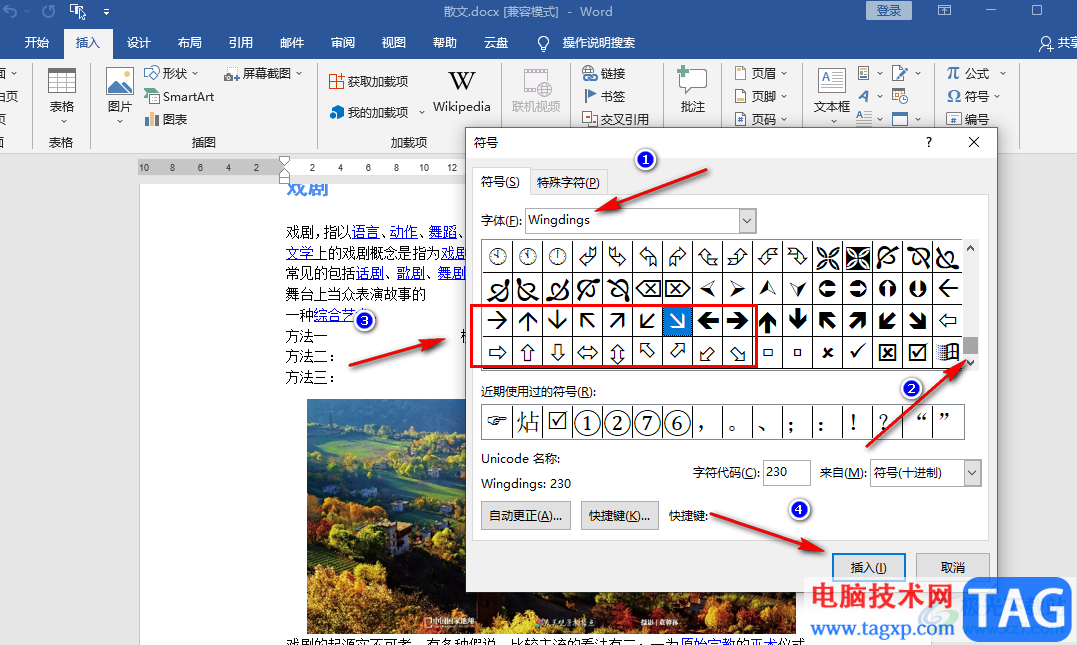Click the 快捷键(K) button

pyautogui.click(x=620, y=516)
